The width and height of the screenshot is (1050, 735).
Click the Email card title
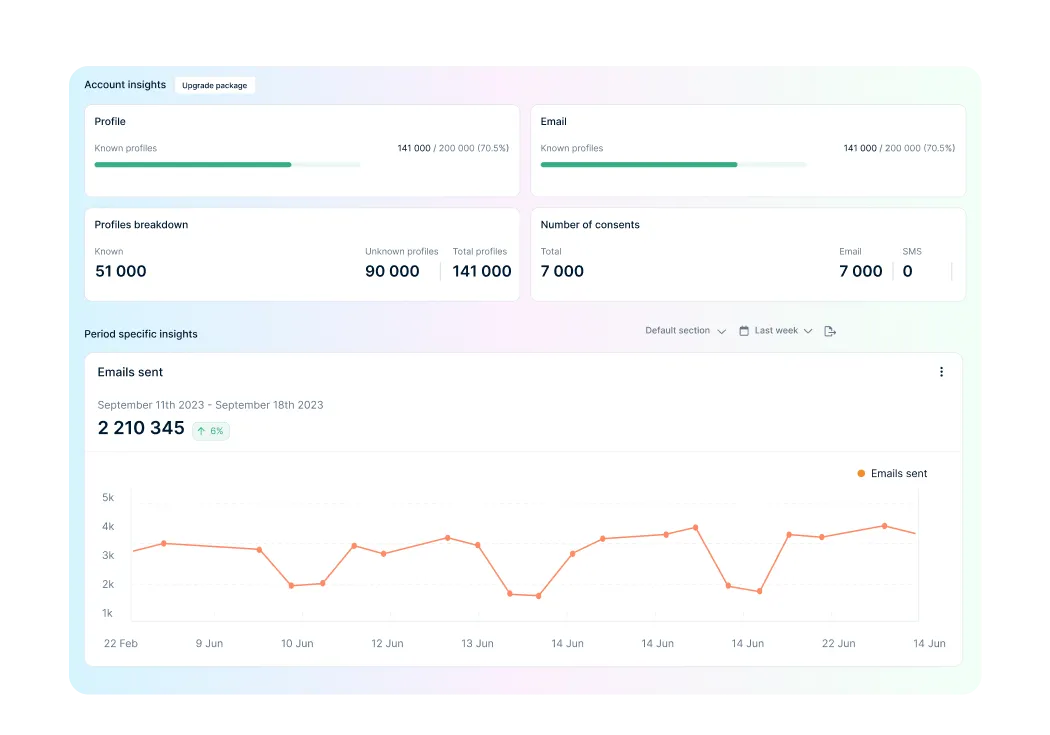553,121
